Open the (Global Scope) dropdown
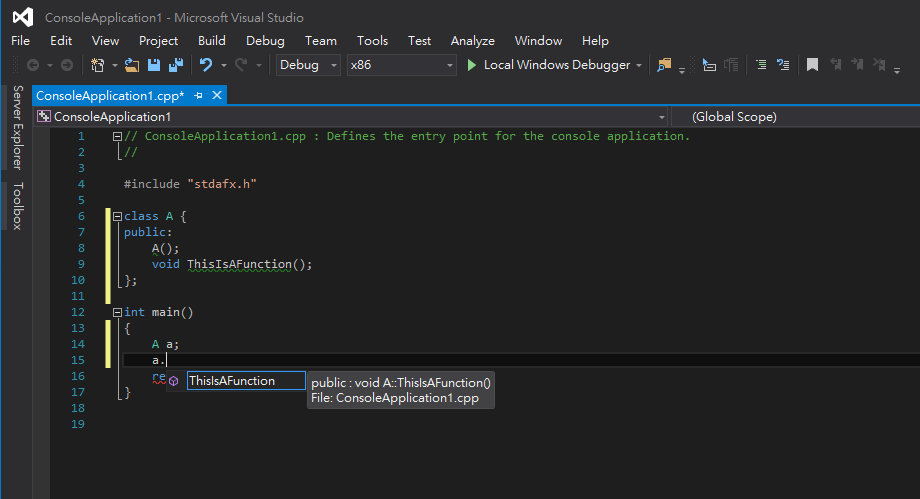 pyautogui.click(x=796, y=117)
